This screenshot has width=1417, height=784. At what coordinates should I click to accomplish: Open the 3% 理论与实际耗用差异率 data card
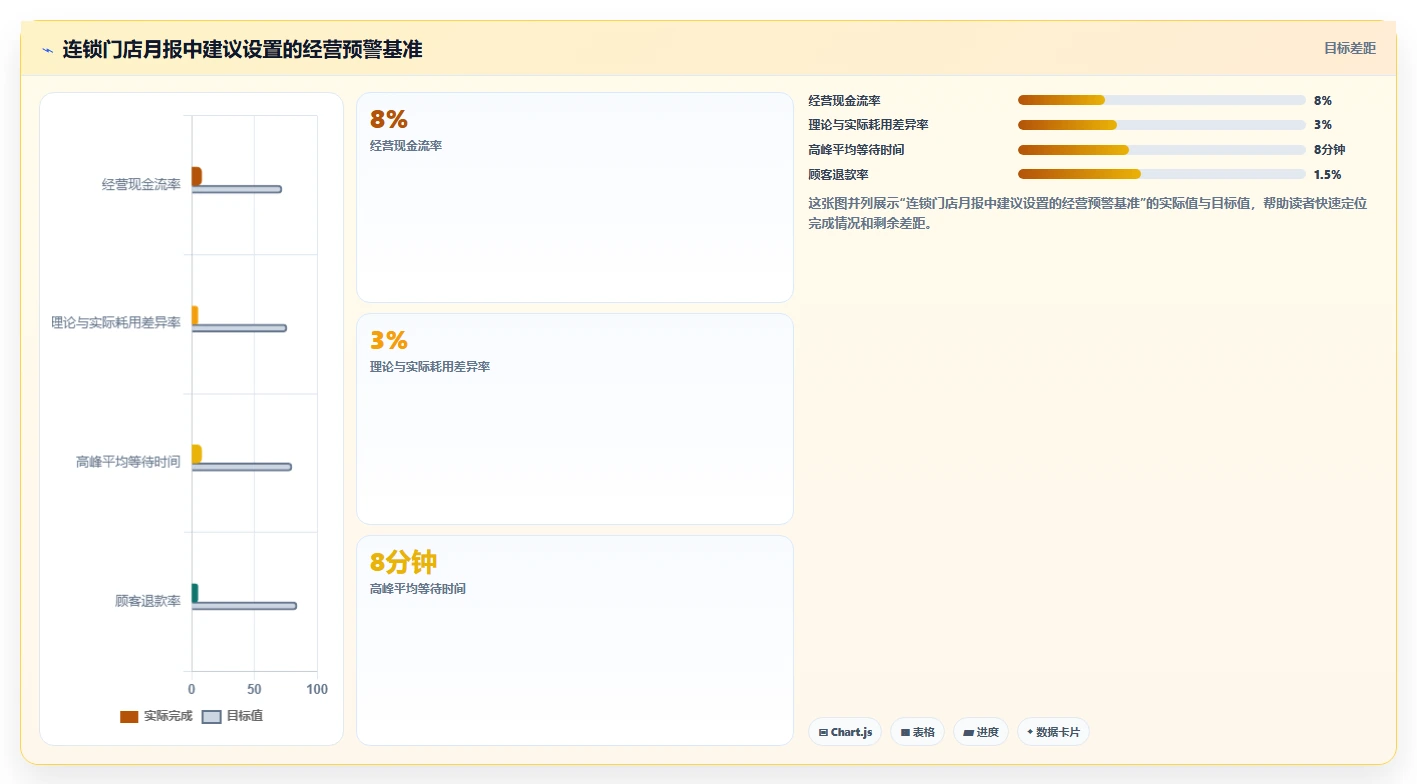coord(575,419)
